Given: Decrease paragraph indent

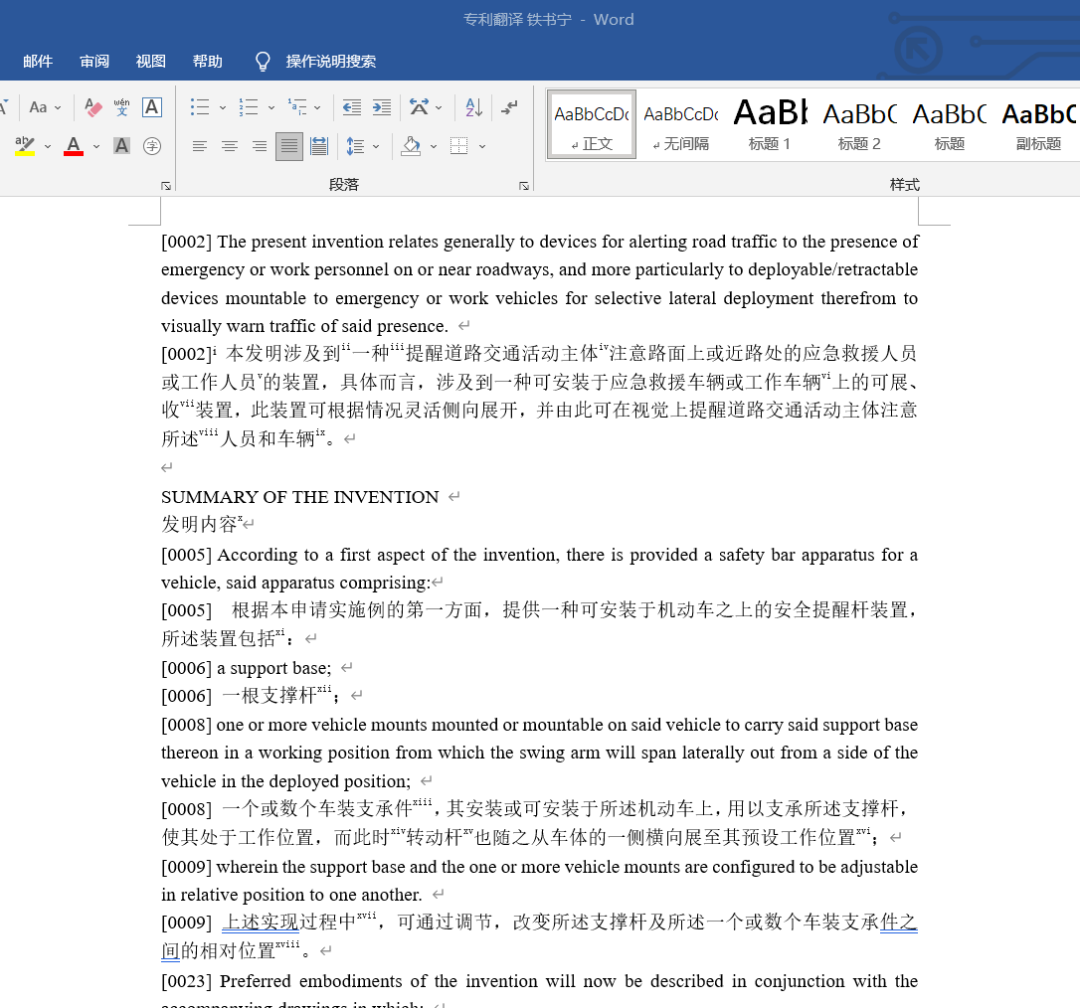Looking at the screenshot, I should (x=352, y=107).
